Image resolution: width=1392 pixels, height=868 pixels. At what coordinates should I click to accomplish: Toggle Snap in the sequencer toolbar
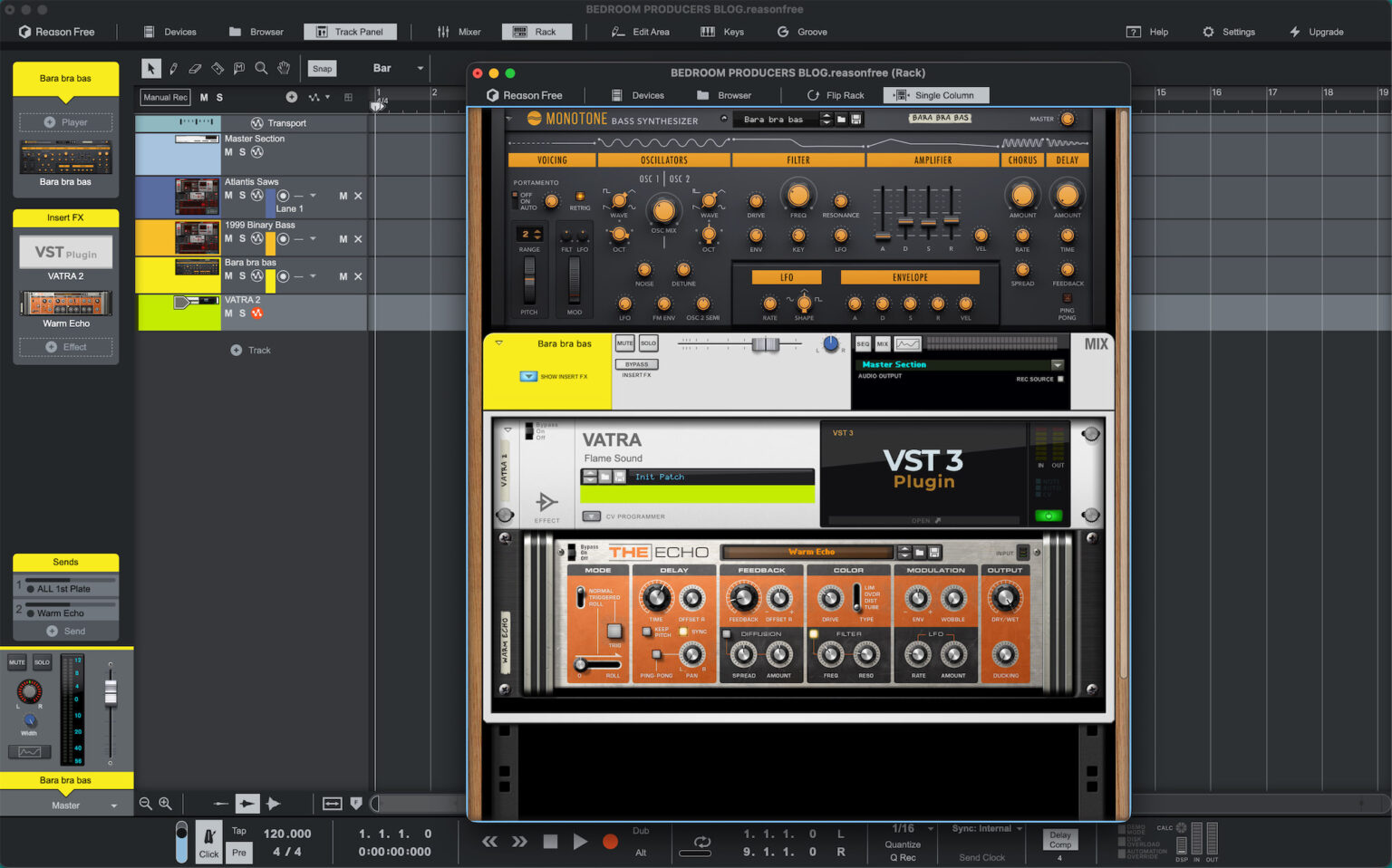(322, 68)
